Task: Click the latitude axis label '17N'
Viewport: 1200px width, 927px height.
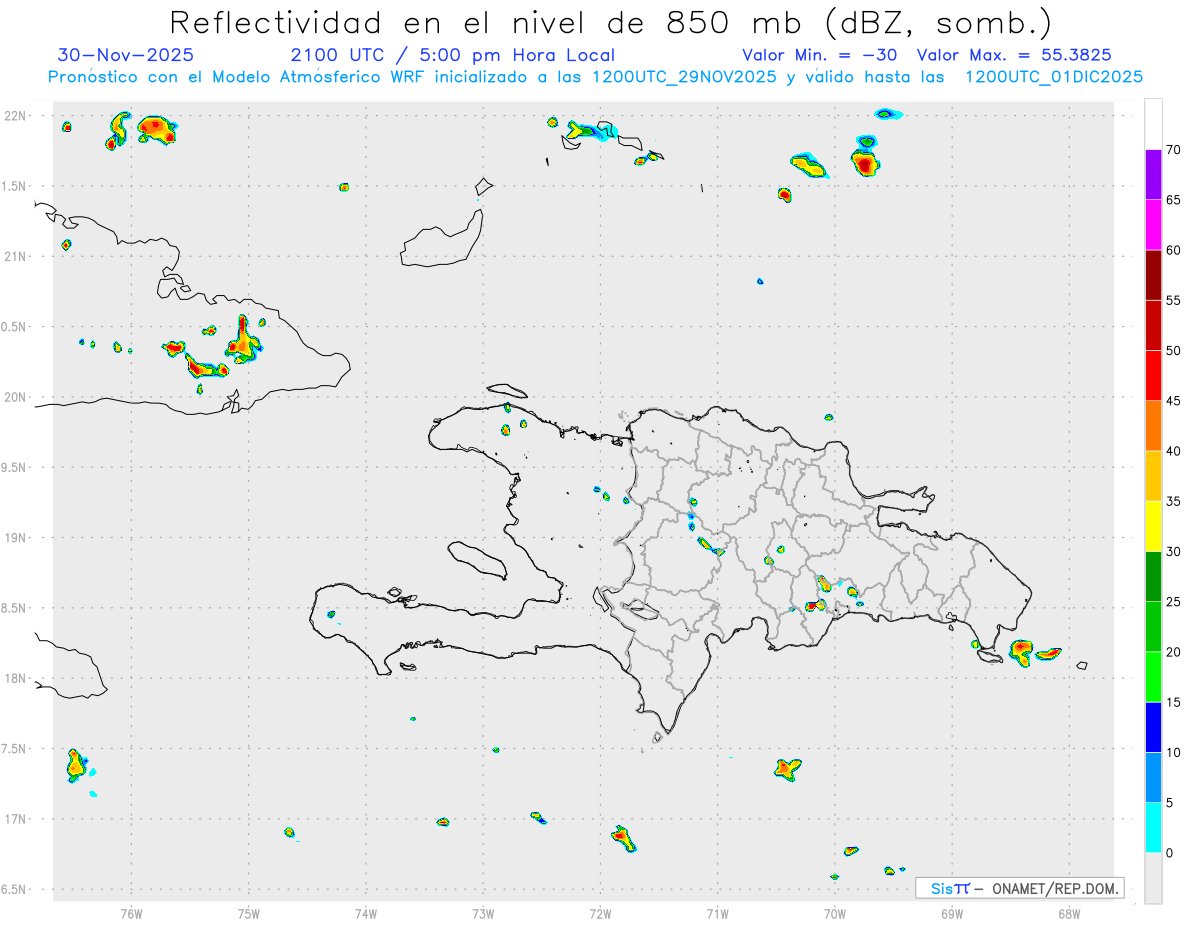Action: pos(16,819)
